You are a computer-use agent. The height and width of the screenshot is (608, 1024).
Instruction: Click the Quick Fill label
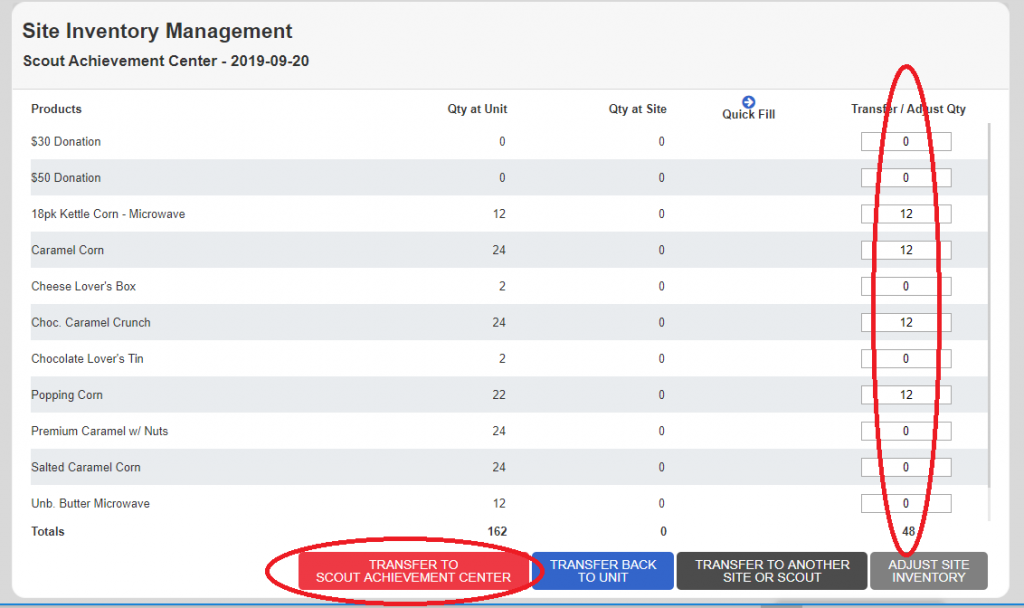748,114
